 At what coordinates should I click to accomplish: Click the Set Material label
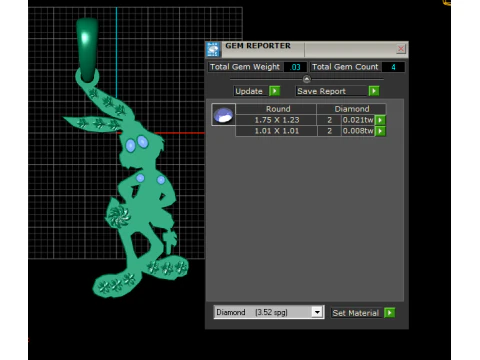pyautogui.click(x=356, y=313)
